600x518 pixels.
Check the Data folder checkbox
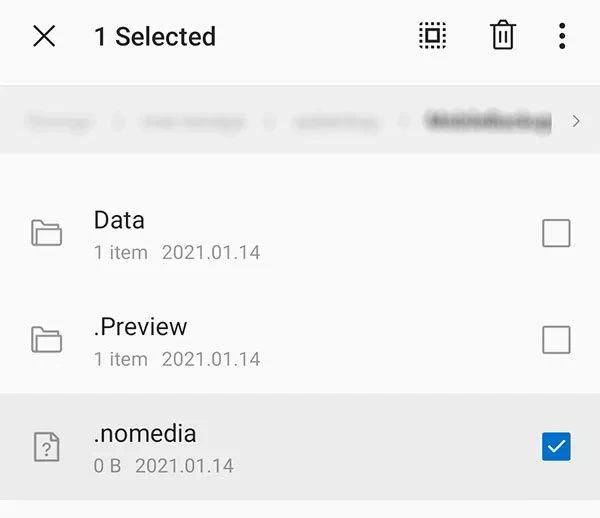point(556,233)
